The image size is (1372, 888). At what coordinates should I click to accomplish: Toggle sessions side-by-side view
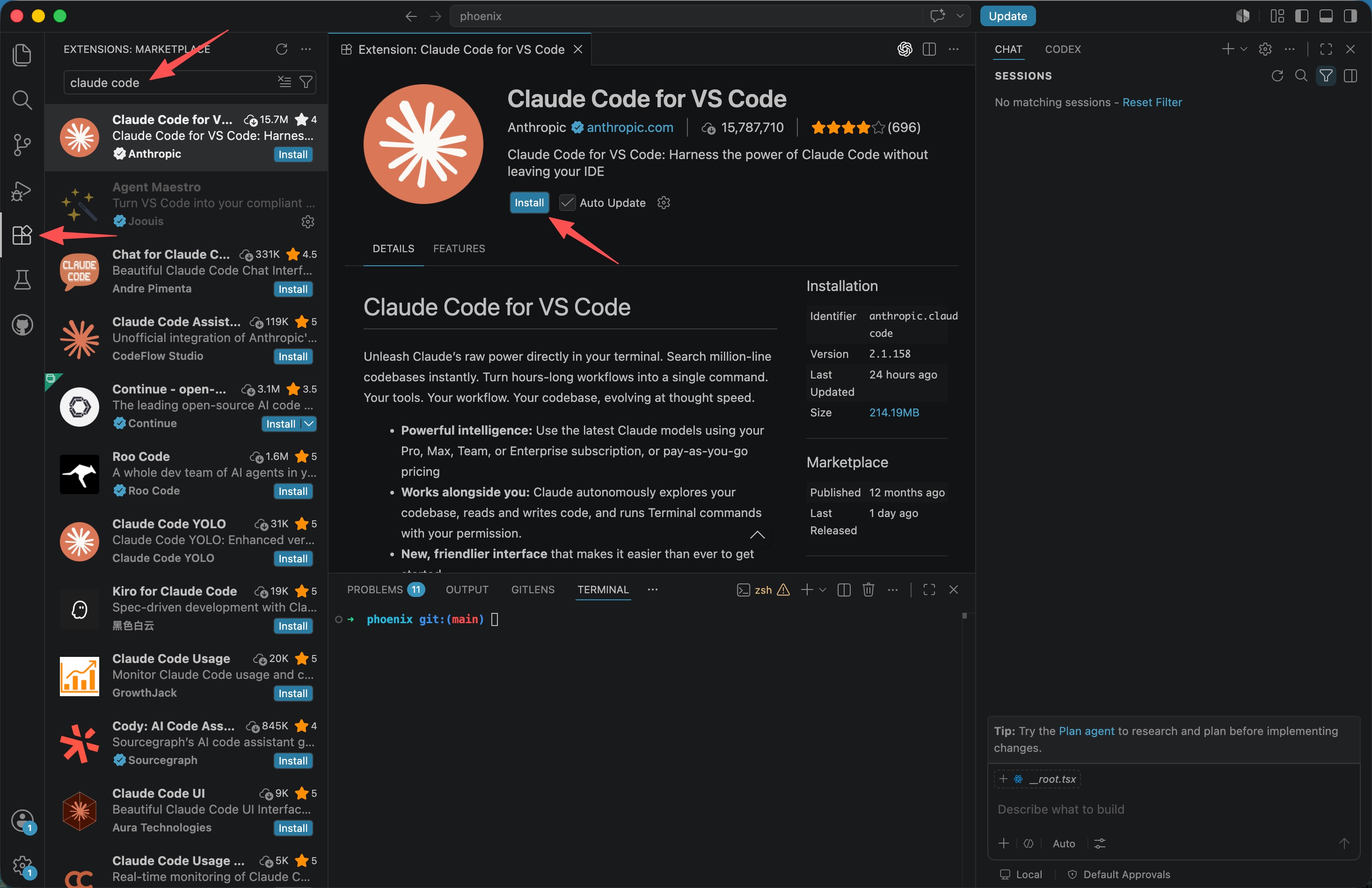click(x=1350, y=75)
